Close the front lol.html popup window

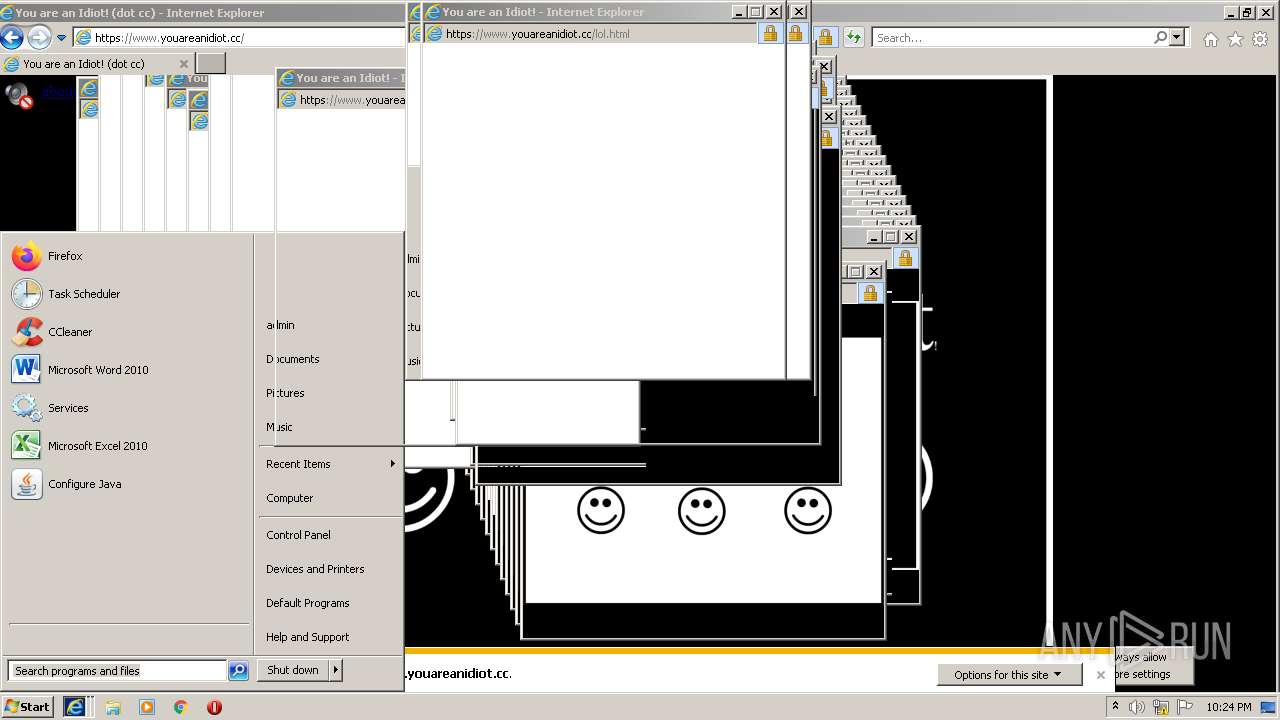[773, 12]
